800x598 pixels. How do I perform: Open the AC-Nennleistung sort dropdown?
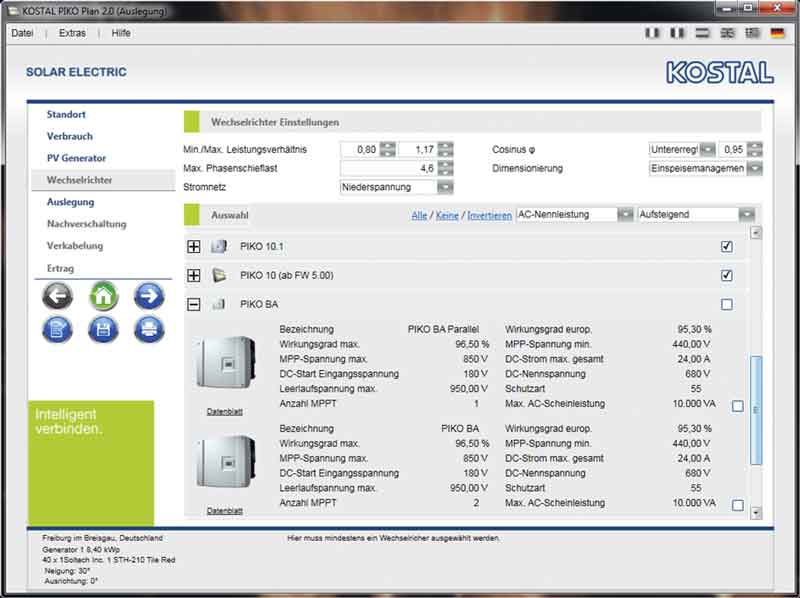tap(574, 215)
